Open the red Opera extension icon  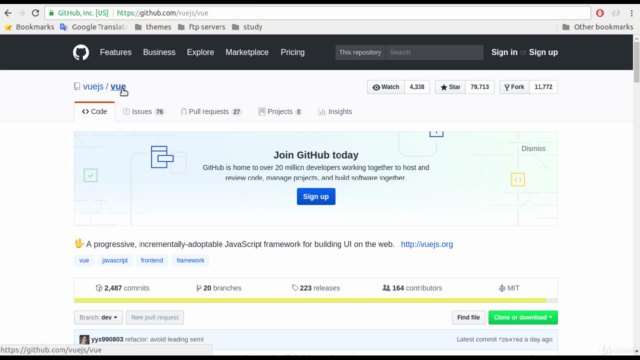(600, 13)
